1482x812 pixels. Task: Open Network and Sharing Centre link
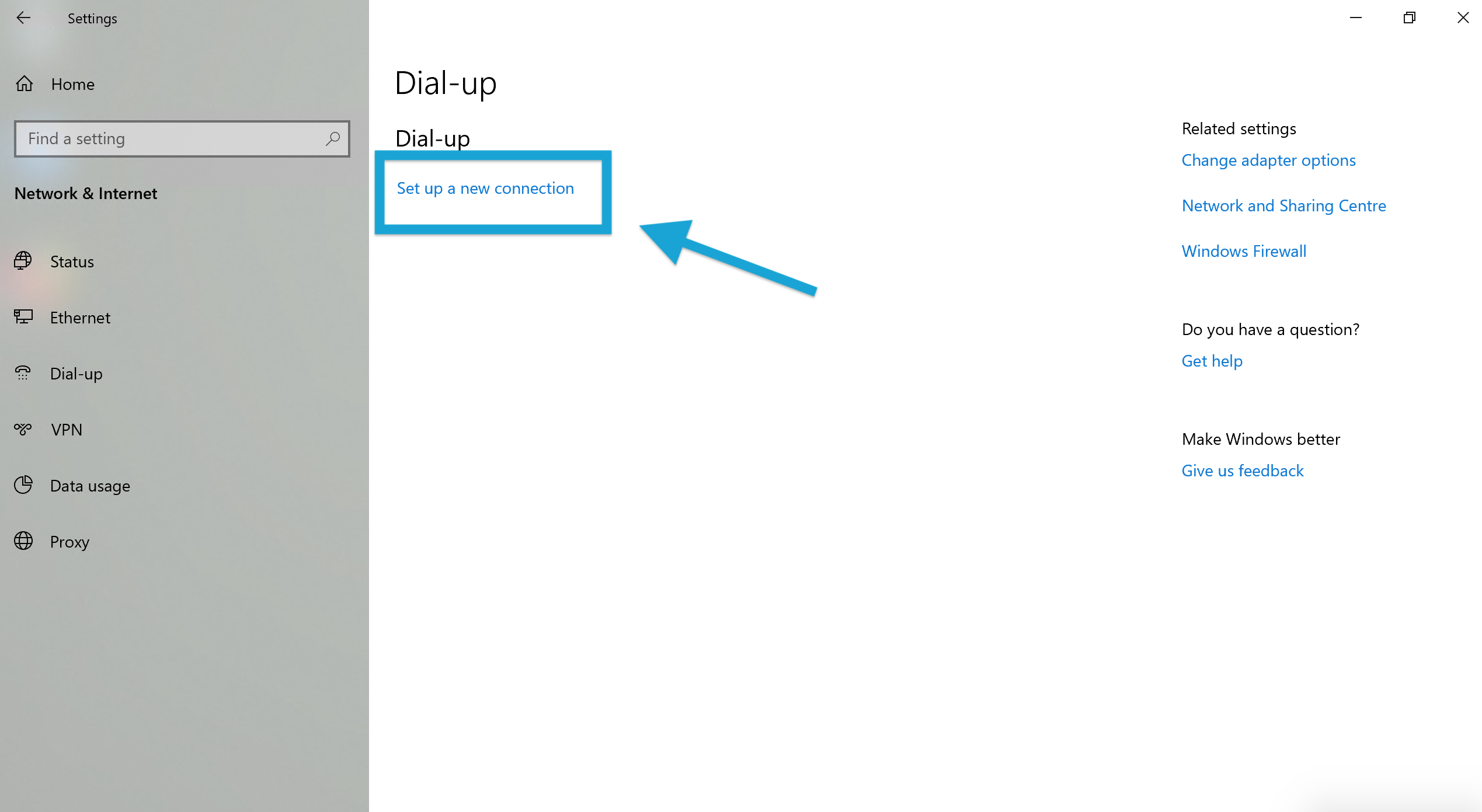coord(1284,205)
